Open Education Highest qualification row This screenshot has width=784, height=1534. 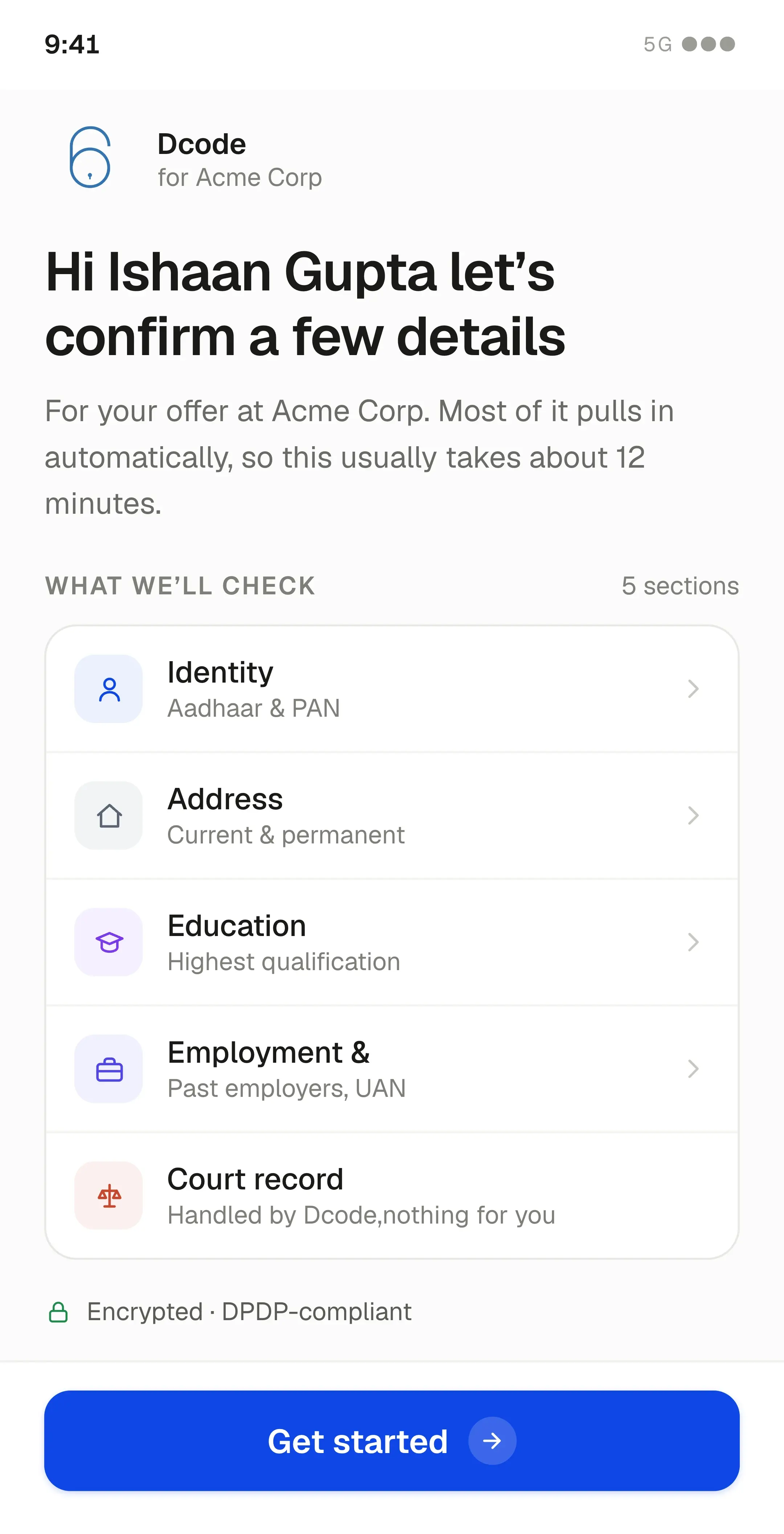[x=392, y=942]
